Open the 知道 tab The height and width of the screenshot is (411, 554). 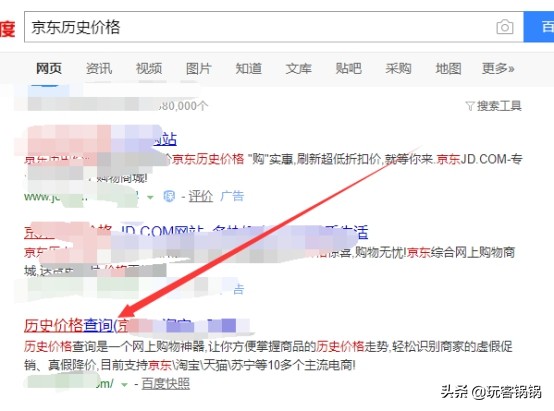click(249, 68)
